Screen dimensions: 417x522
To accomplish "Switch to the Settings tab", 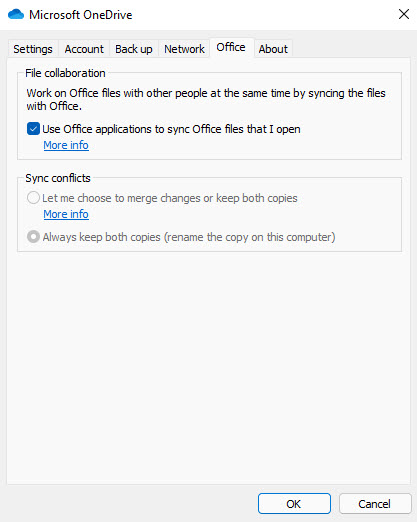I will [33, 49].
